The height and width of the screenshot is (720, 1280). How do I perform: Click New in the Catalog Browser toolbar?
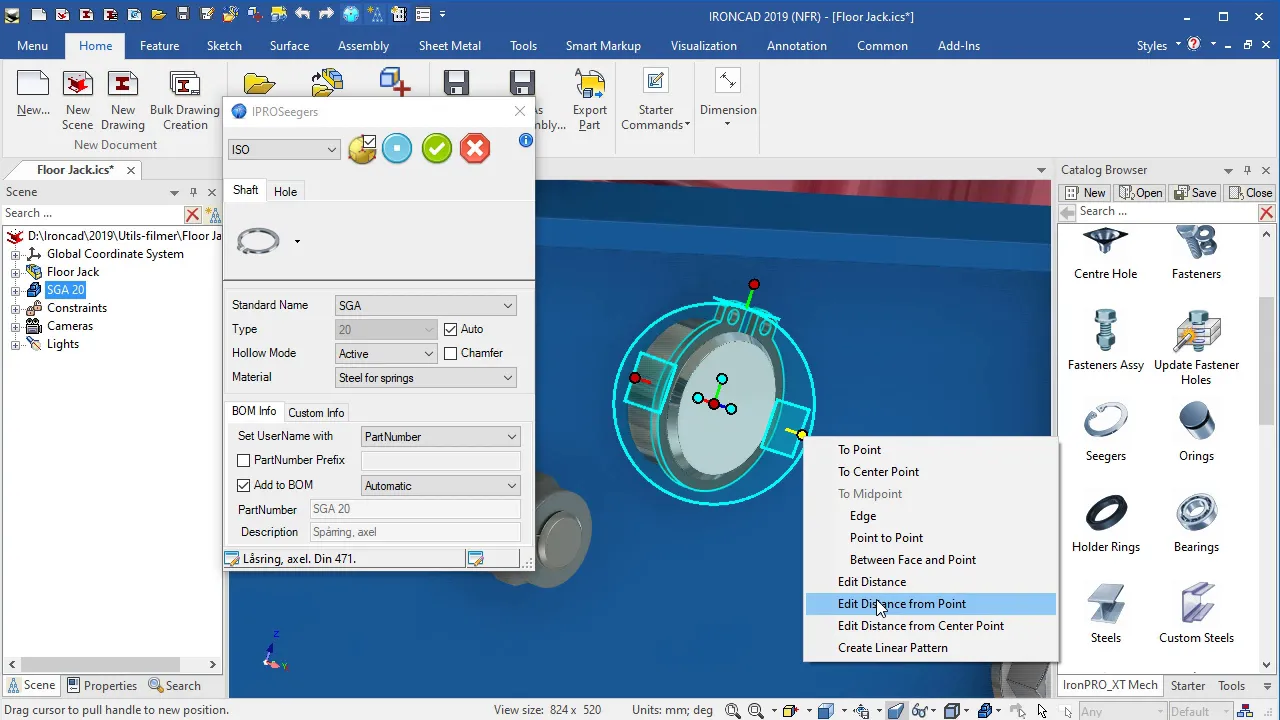[x=1085, y=193]
